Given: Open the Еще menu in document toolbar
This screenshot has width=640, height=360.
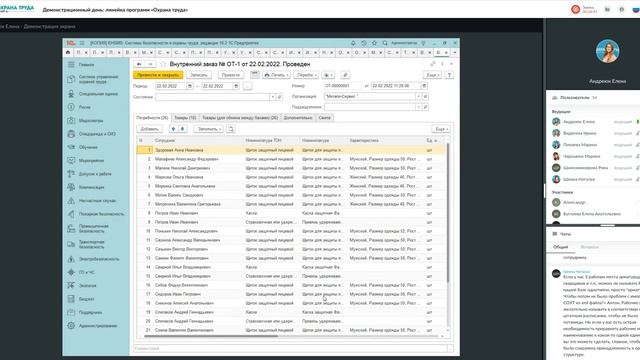Looking at the screenshot, I should tap(432, 75).
